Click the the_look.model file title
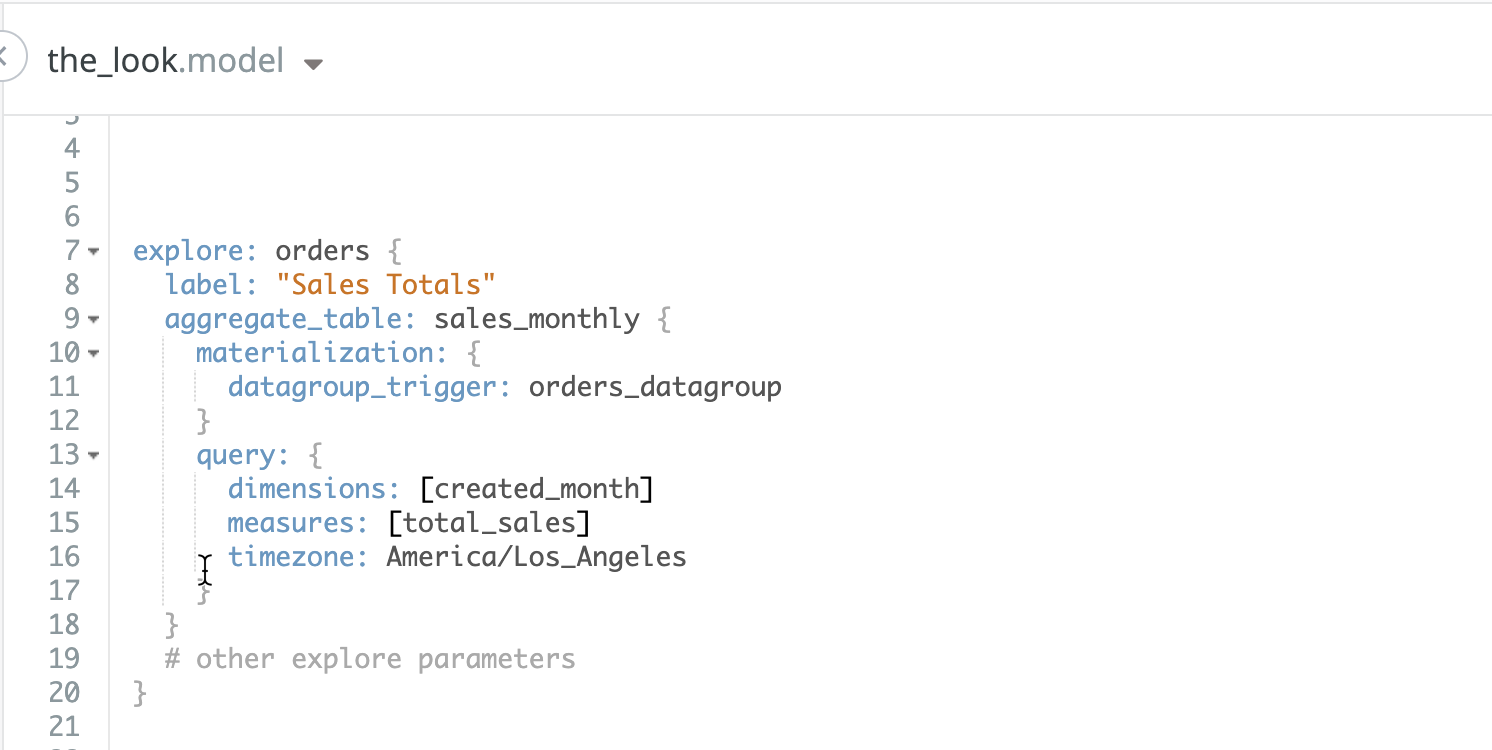Image resolution: width=1492 pixels, height=750 pixels. click(165, 61)
